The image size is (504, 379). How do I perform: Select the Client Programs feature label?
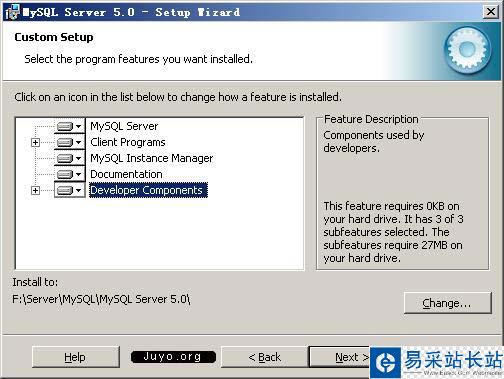coord(128,142)
